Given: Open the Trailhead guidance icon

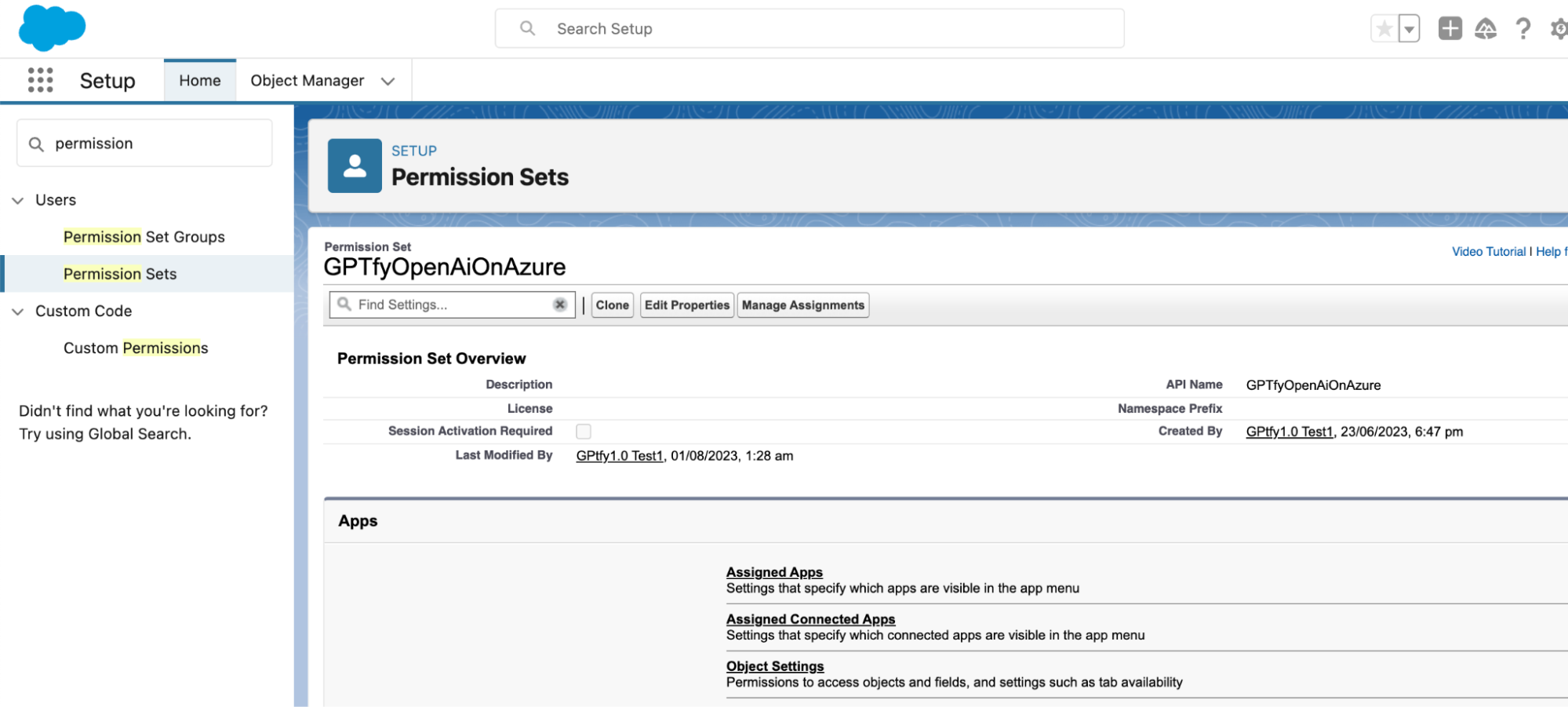Looking at the screenshot, I should point(1486,29).
